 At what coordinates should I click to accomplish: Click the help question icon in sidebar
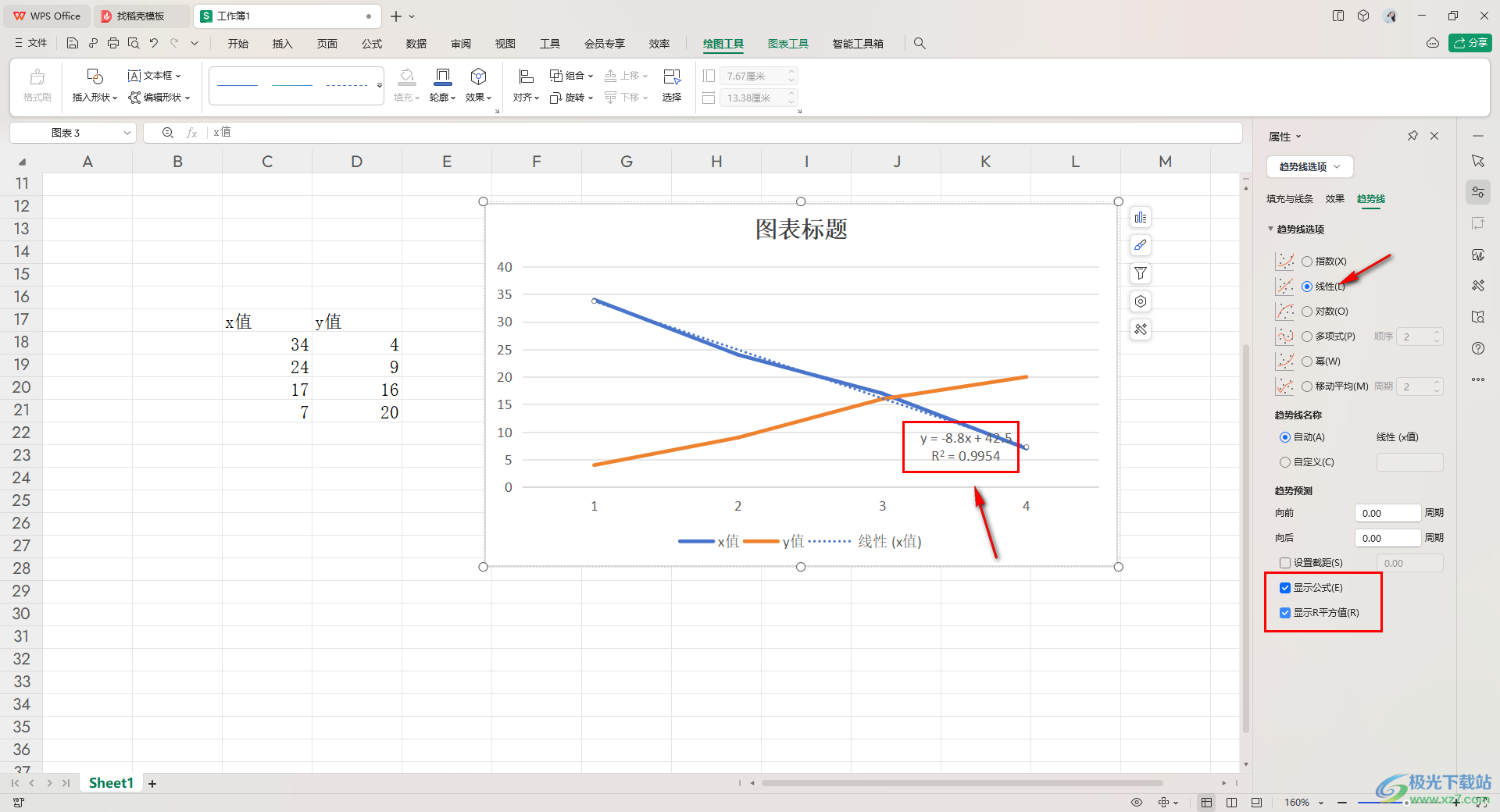pos(1478,348)
